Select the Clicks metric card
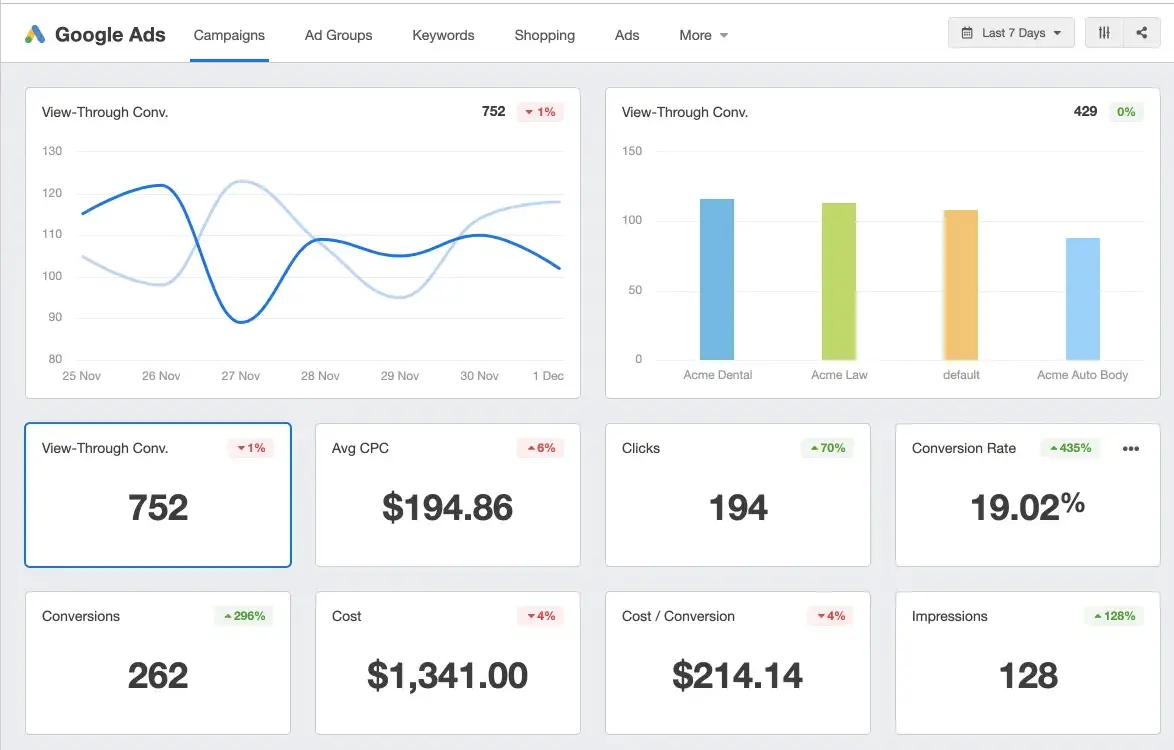The image size is (1174, 750). coord(737,495)
